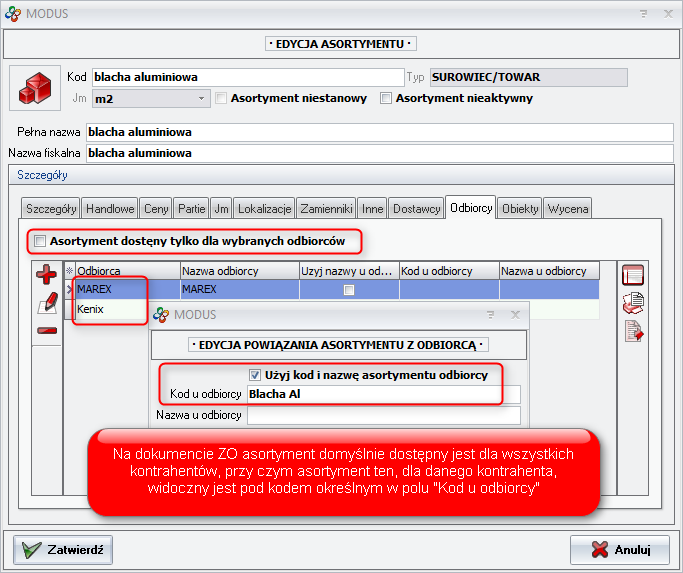Click the red plus add-recipient icon
This screenshot has height=573, width=683.
point(46,274)
